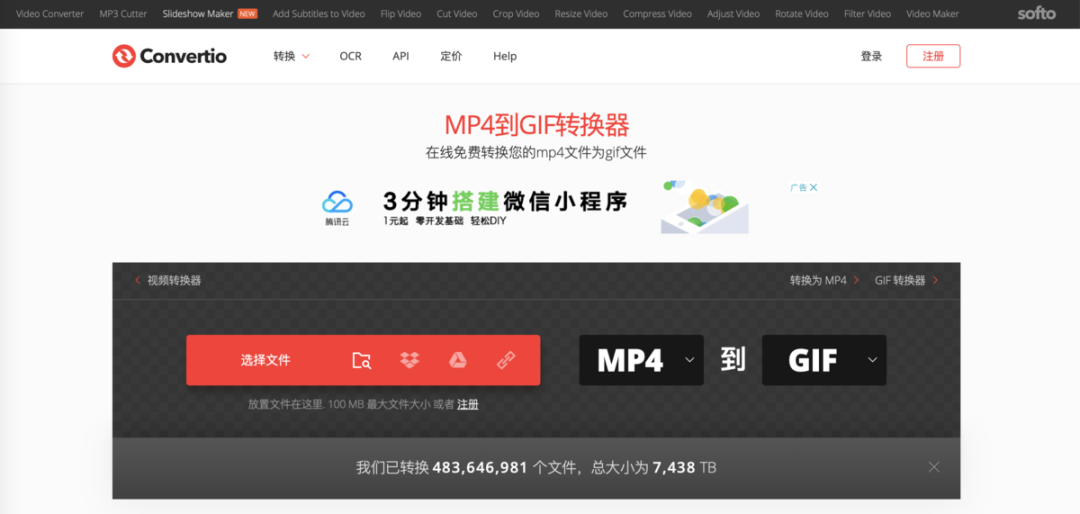The height and width of the screenshot is (514, 1080).
Task: Open Filter Video tool
Action: tap(867, 14)
